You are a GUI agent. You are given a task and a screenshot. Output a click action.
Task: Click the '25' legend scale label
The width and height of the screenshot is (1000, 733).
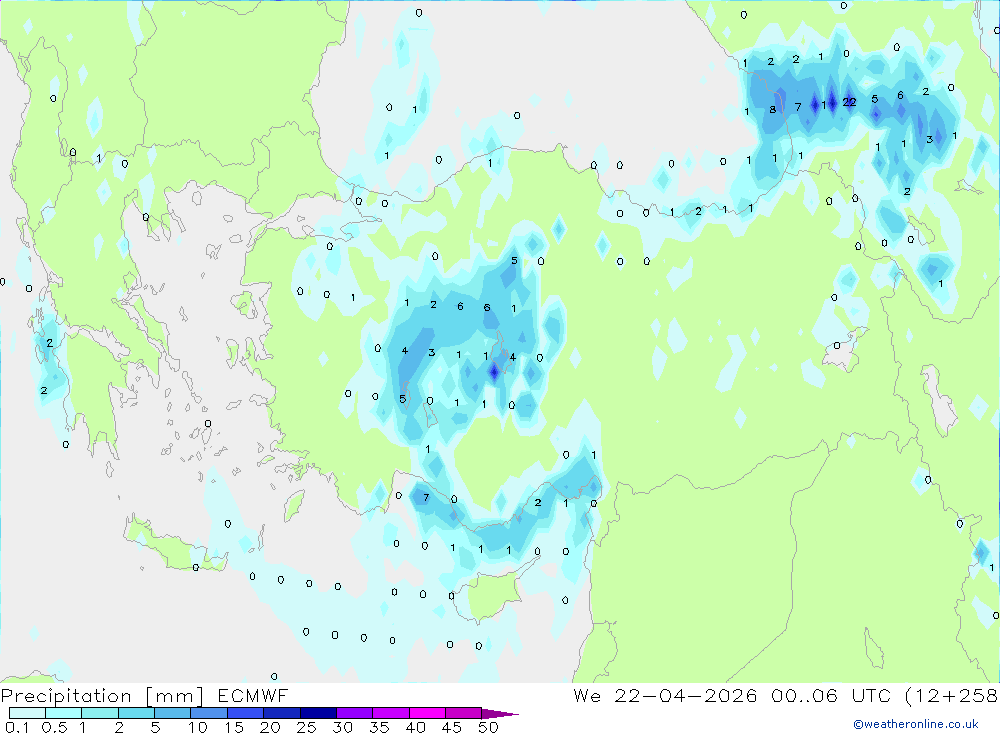(307, 727)
